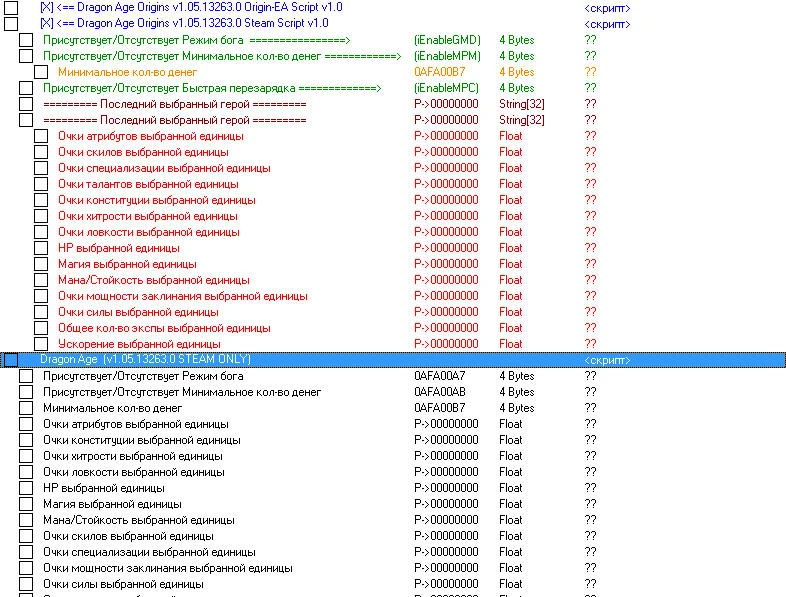
Task: Click the 0AFA00AB address cell
Action: (440, 392)
